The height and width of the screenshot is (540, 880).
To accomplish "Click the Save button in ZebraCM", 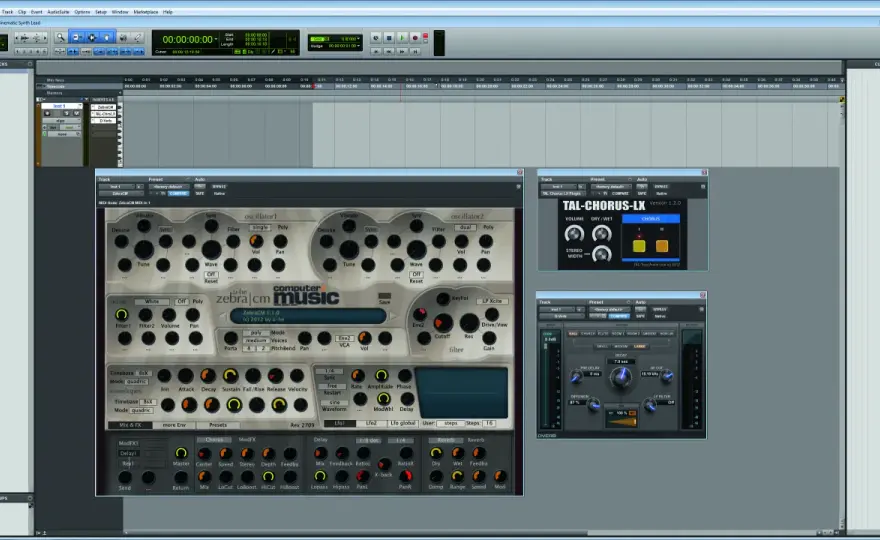I will click(384, 298).
